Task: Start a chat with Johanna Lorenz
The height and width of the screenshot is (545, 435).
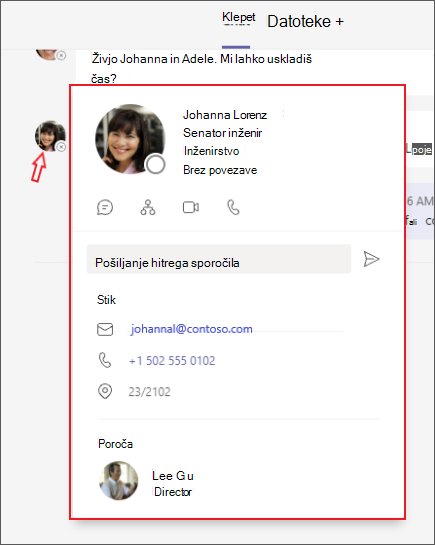Action: 105,208
